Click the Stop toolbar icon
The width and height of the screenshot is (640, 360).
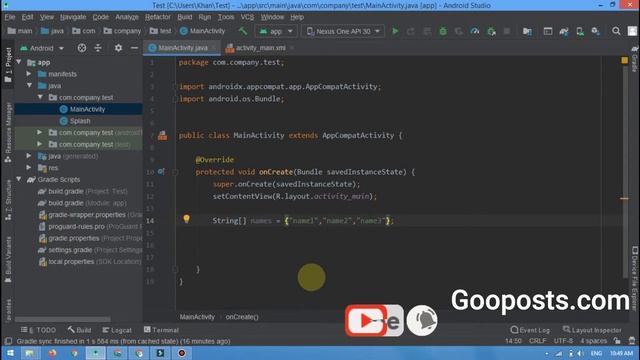click(507, 31)
